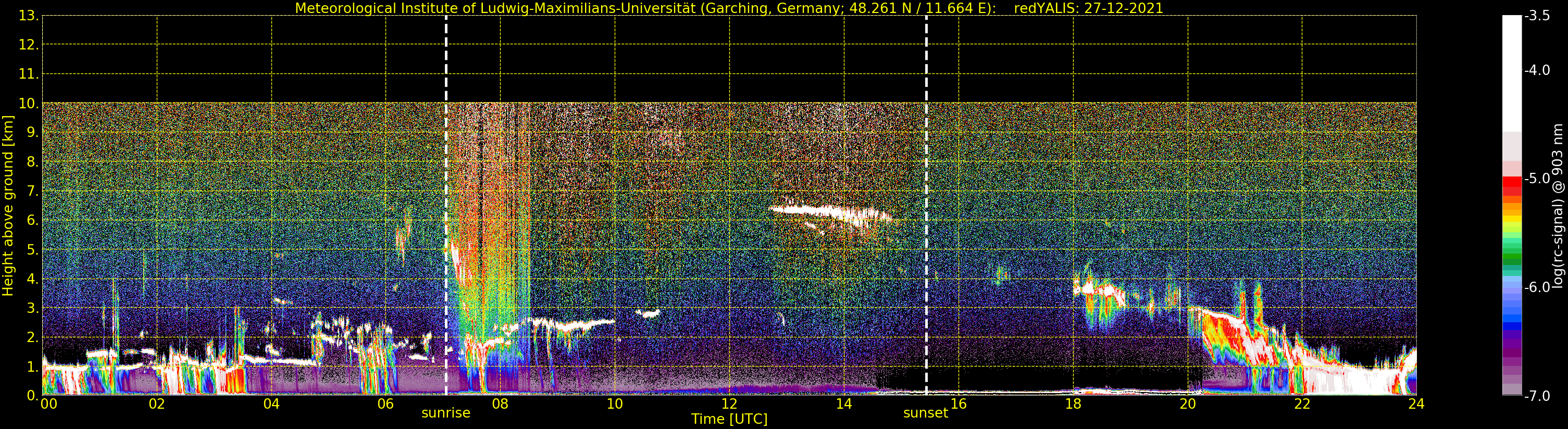Click the 13 km height axis label
Screen dimensions: 1568x429
point(29,16)
